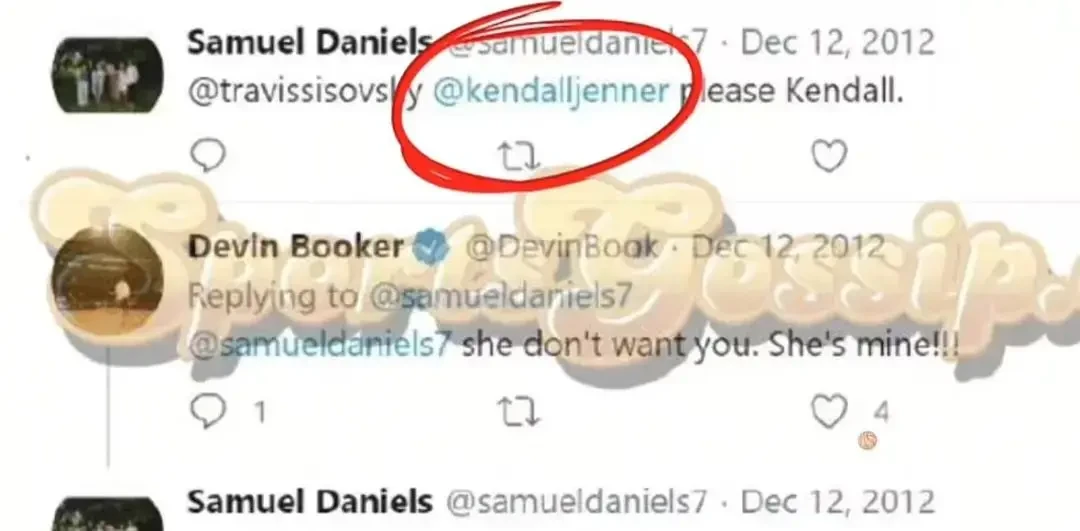The image size is (1080, 531).
Task: Open Dec 12, 2012 timestamp of top tweet
Action: (838, 43)
